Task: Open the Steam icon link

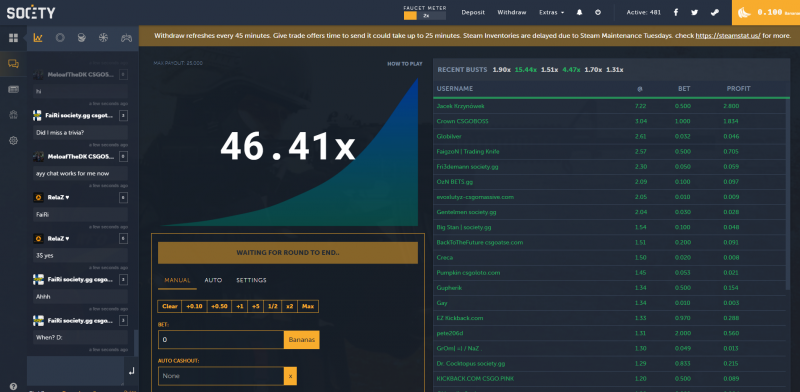Action: pyautogui.click(x=714, y=12)
